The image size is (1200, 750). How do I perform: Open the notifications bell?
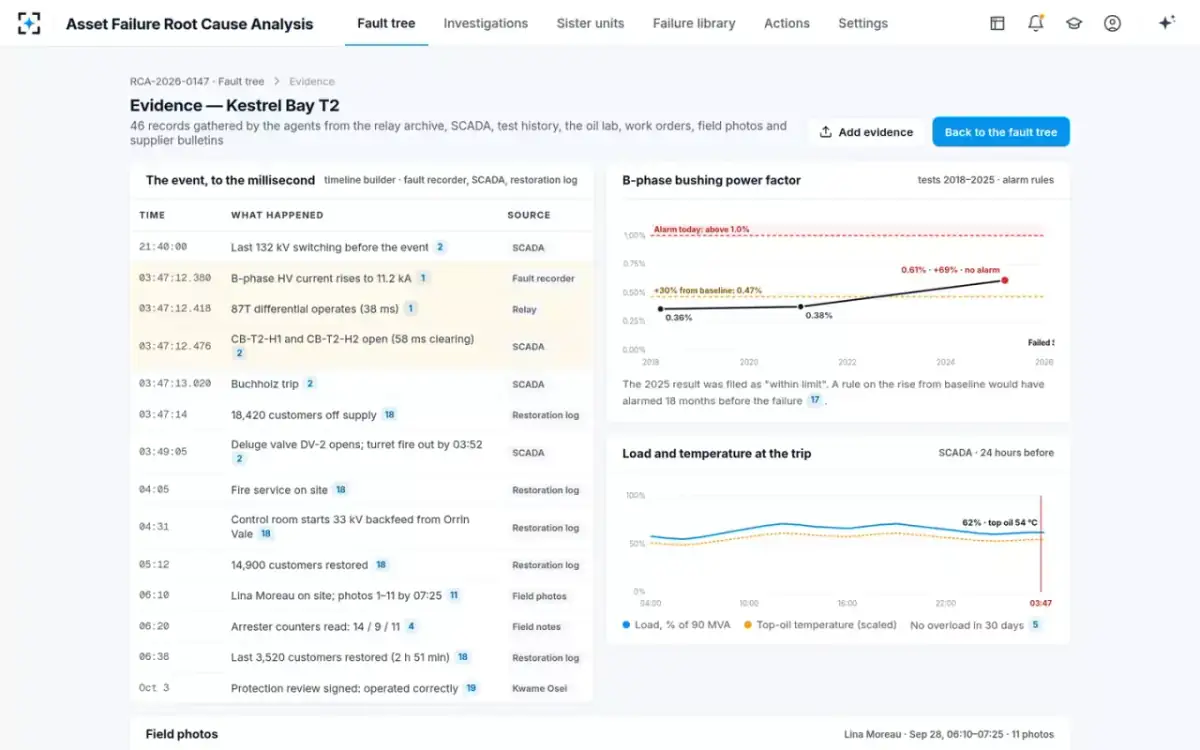pos(1036,23)
